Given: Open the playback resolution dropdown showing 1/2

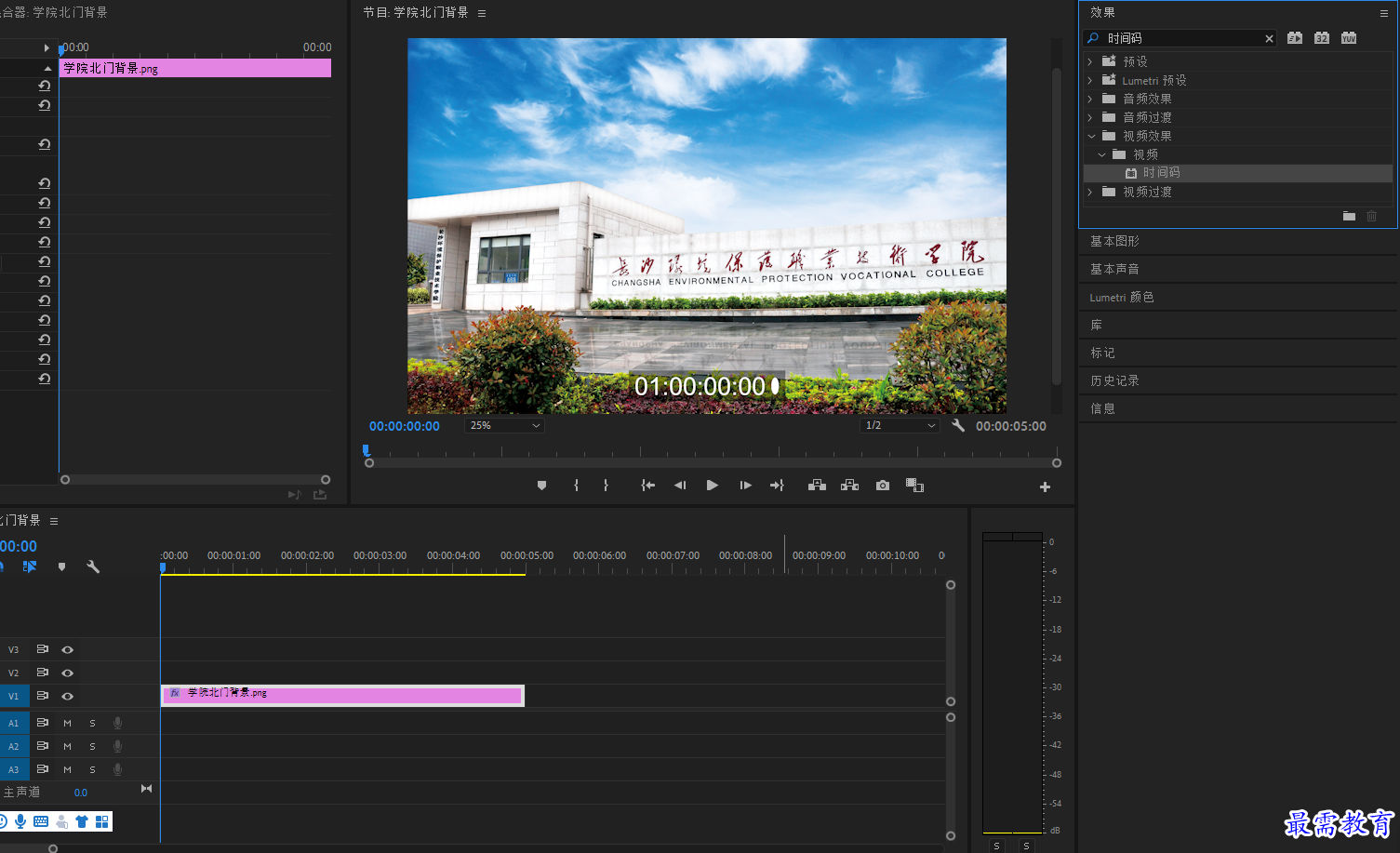Looking at the screenshot, I should 900,425.
